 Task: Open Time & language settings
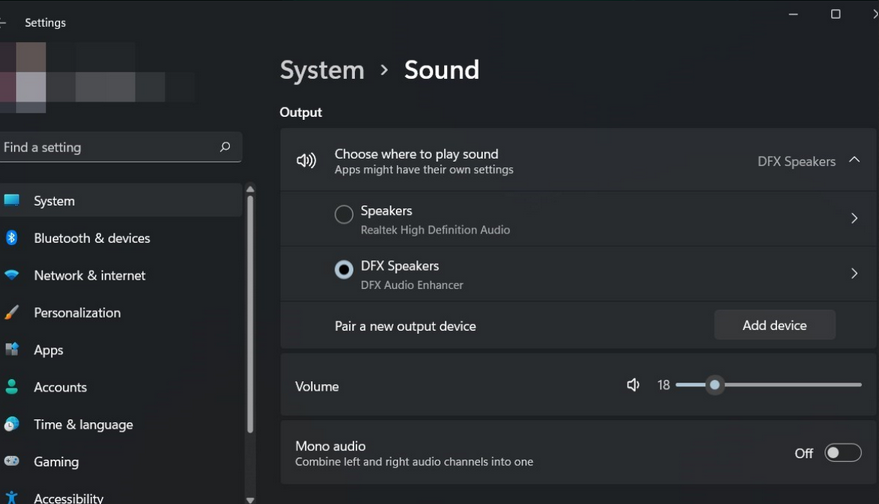(x=121, y=424)
